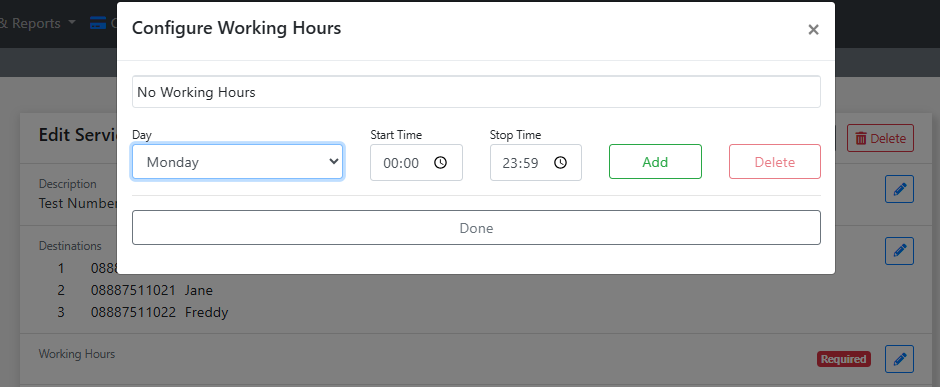Click the blue credit card icon in navbar

pos(98,23)
